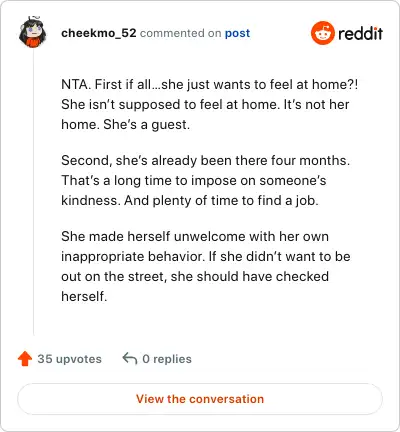Screen dimensions: 400x432
Task: Click the "35 upvotes" count label
Action: coord(69,359)
